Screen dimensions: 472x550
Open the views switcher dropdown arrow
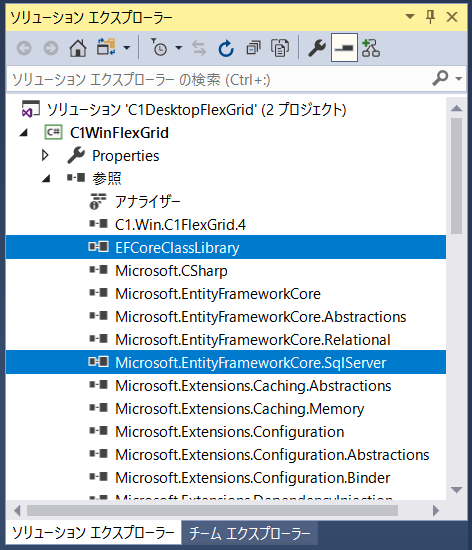point(127,48)
